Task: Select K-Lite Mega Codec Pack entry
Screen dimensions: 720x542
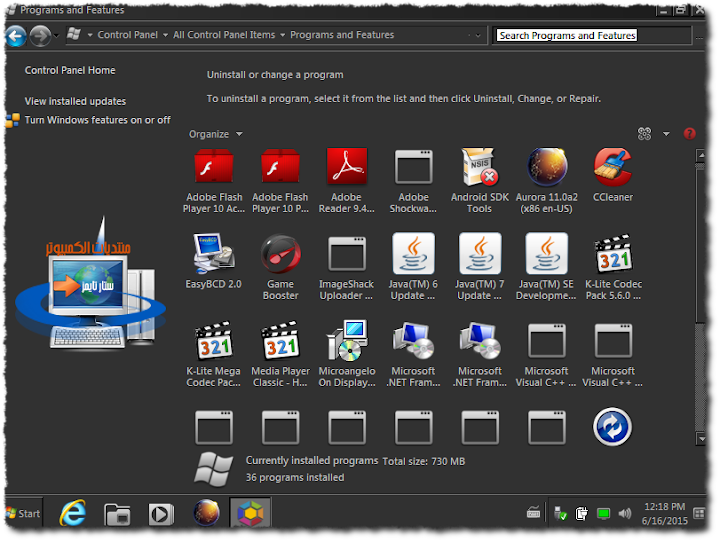Action: click(214, 355)
